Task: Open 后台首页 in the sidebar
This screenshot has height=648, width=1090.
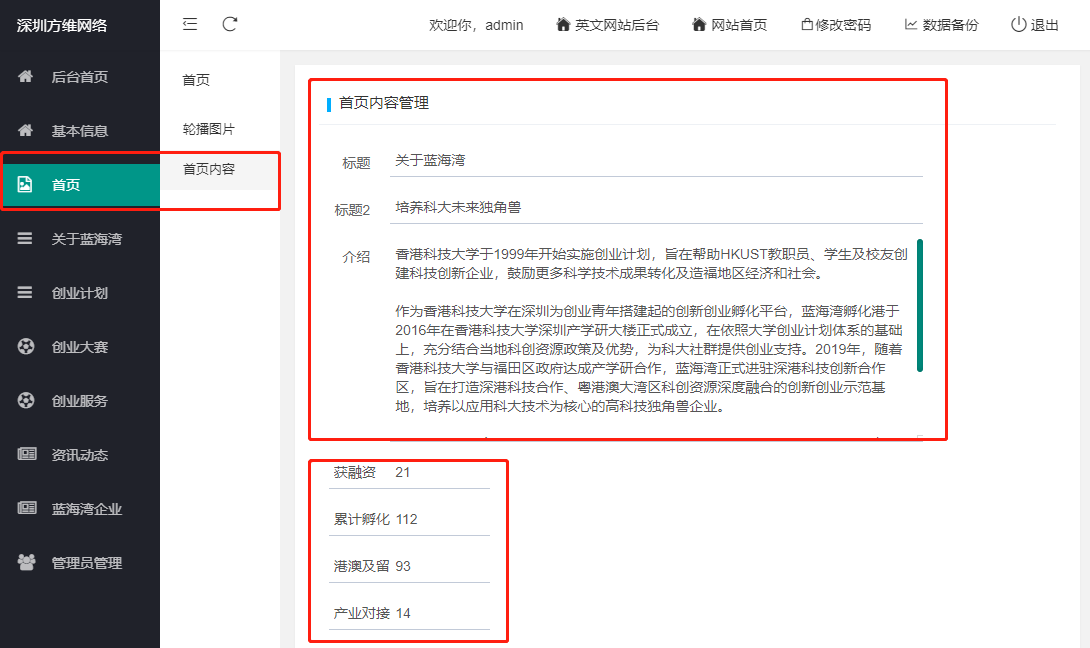Action: [x=80, y=76]
